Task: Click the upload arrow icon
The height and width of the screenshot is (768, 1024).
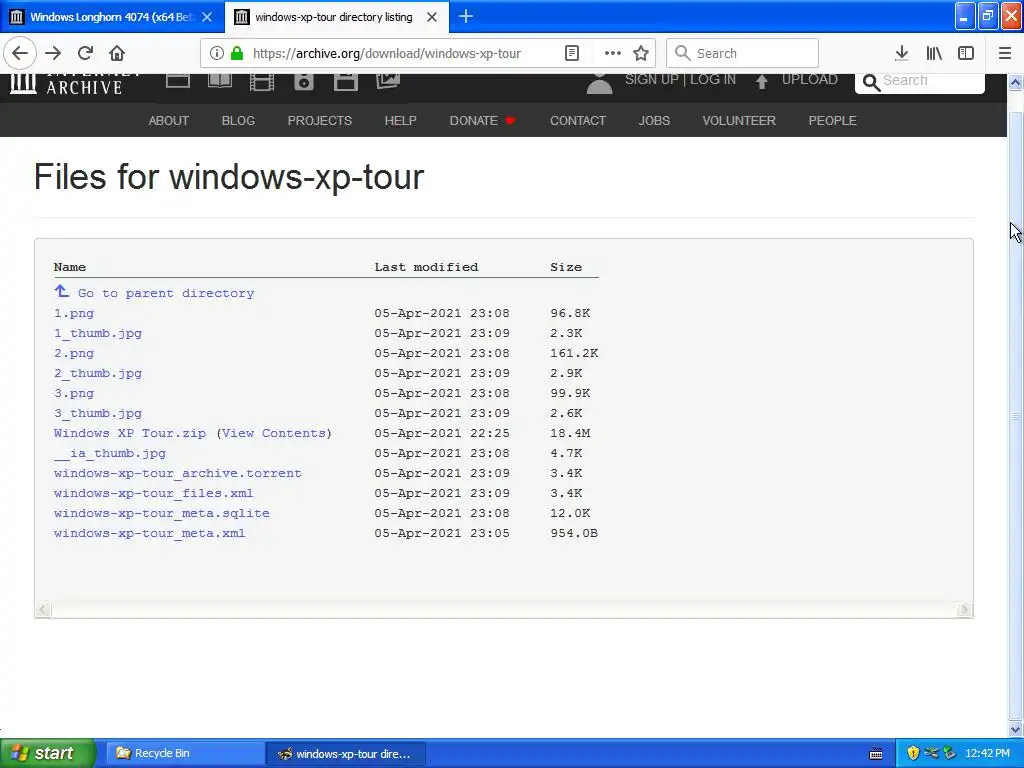Action: click(x=761, y=81)
